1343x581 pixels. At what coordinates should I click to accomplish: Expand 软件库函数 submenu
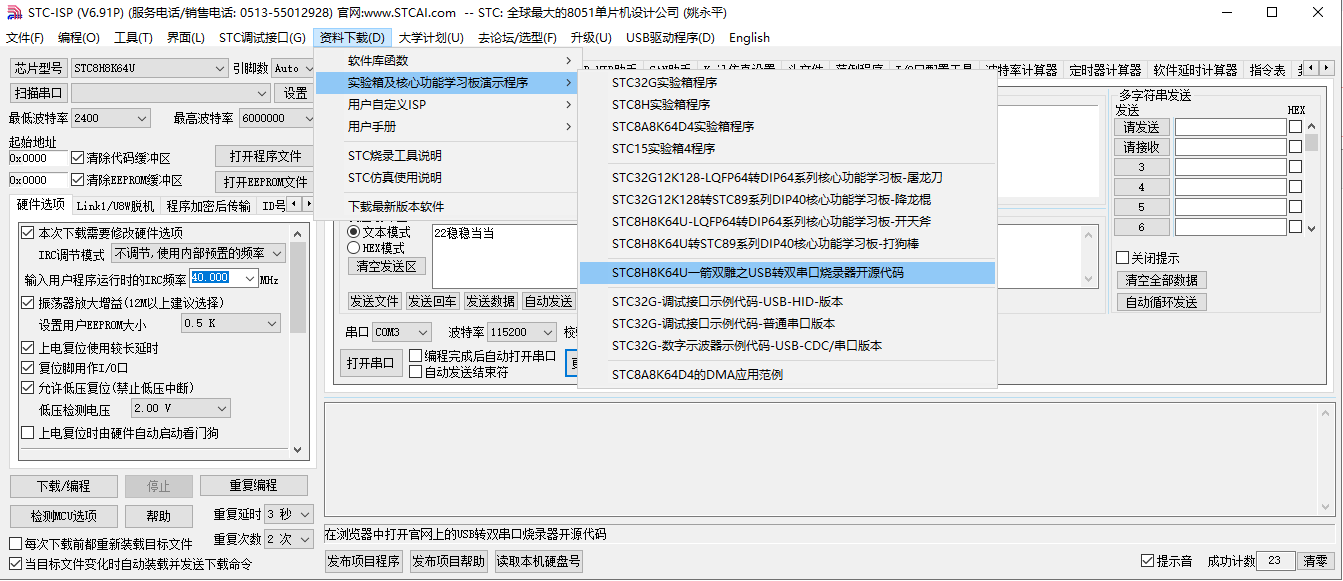[447, 61]
